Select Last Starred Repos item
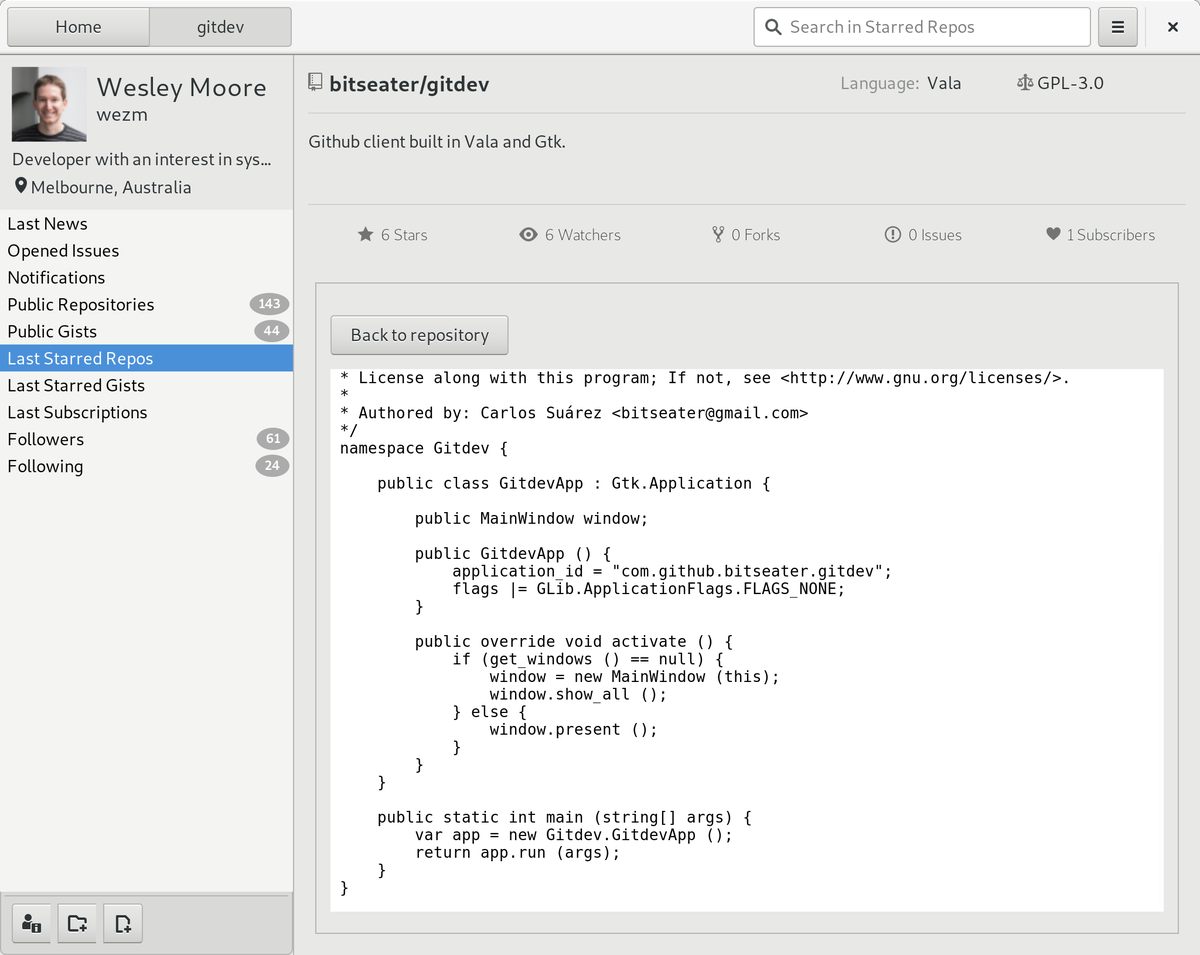This screenshot has height=955, width=1200. 146,359
